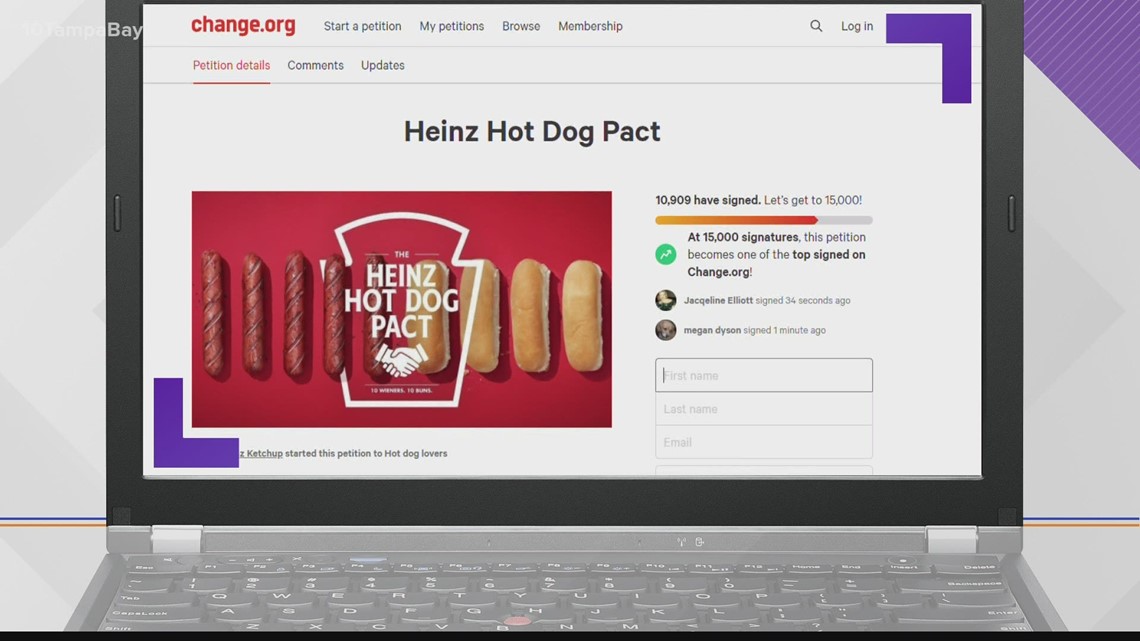This screenshot has height=641, width=1140.
Task: Switch to the Updates tab
Action: coord(382,65)
